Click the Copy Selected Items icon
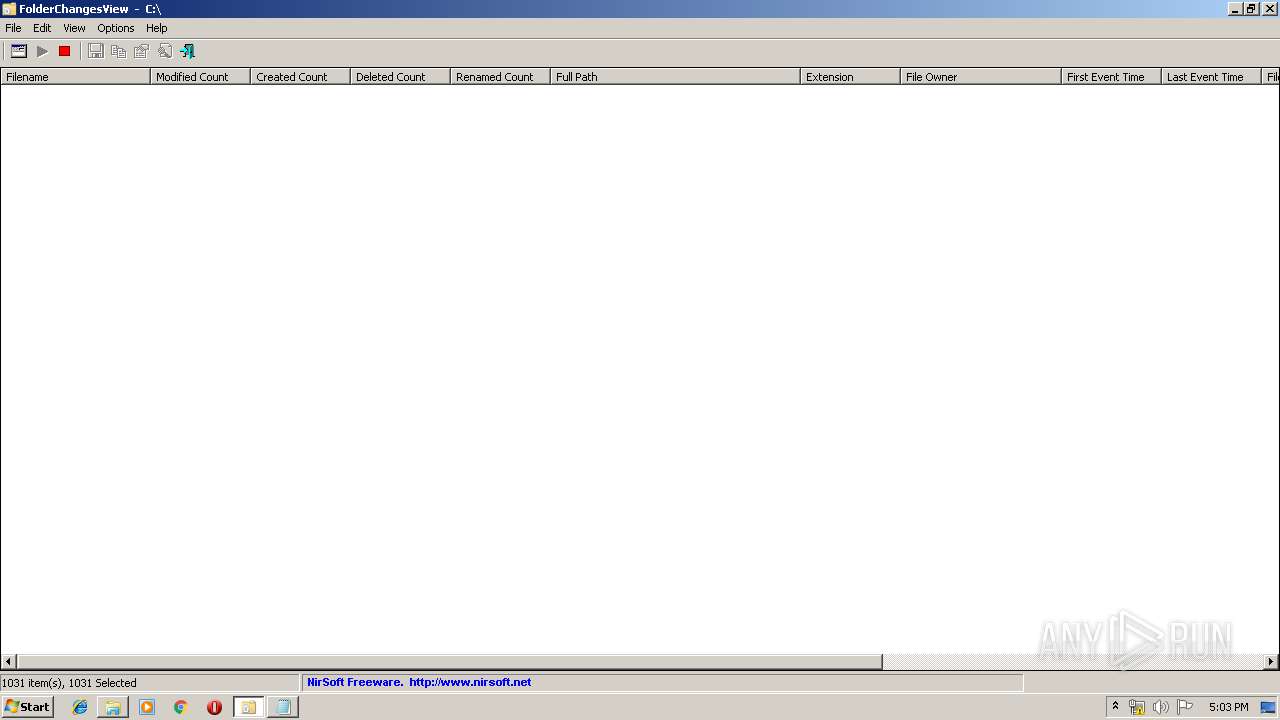The height and width of the screenshot is (720, 1280). [x=118, y=51]
